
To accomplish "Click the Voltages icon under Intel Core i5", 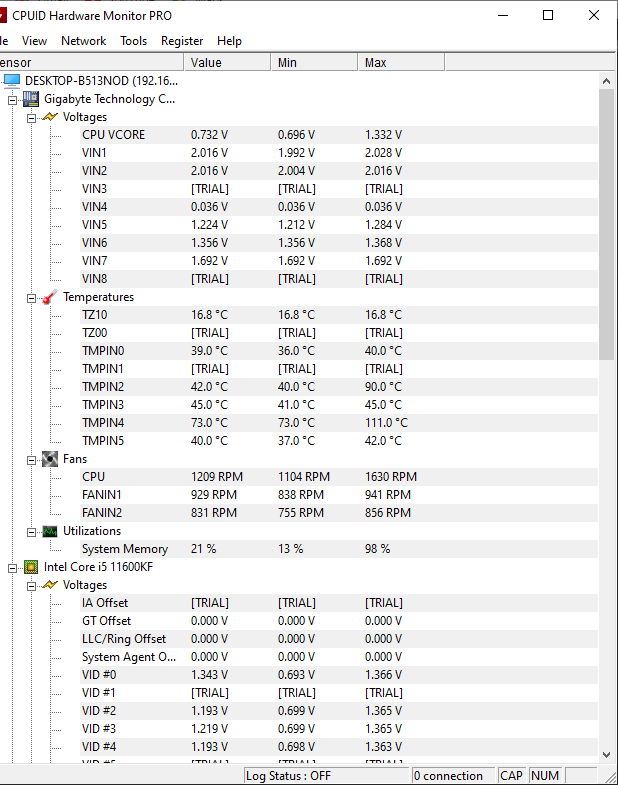I will (49, 585).
